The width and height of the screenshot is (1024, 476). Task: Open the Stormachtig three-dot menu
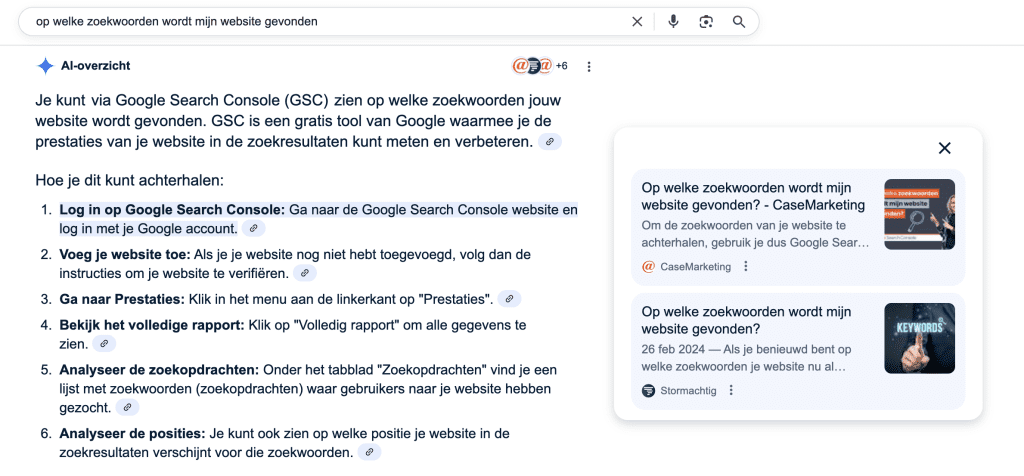pos(731,390)
